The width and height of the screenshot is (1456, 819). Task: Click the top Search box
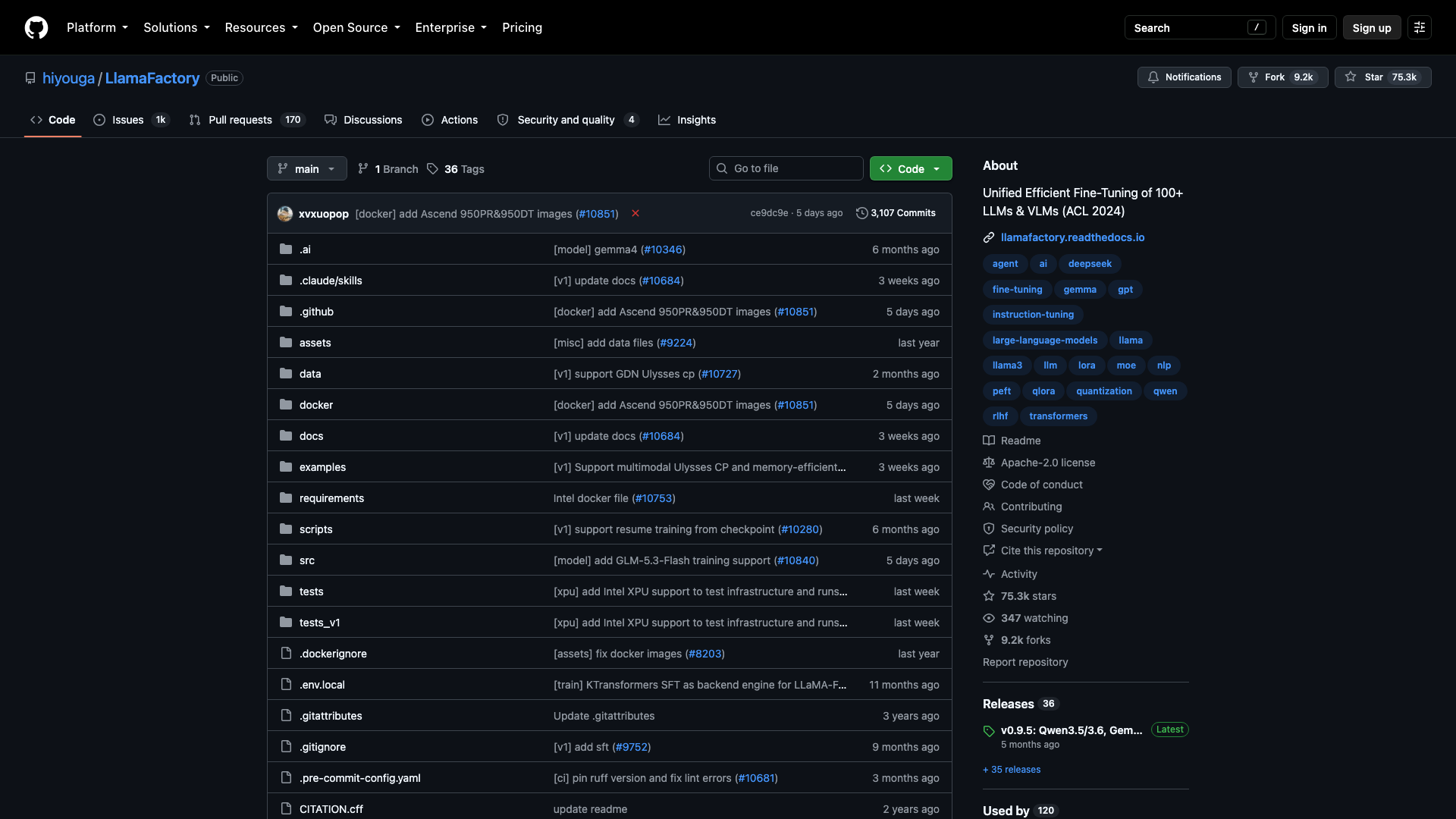tap(1200, 27)
